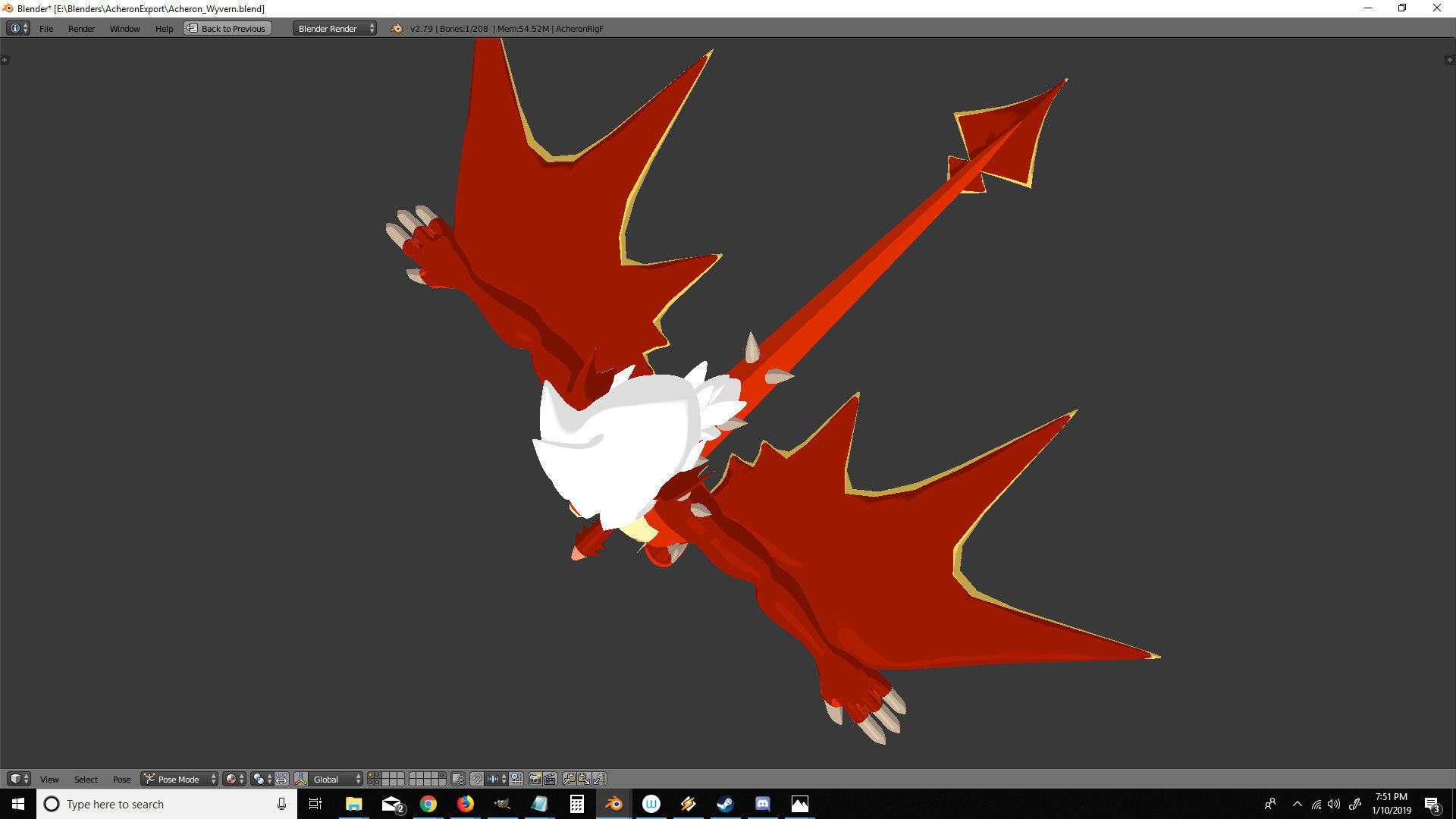This screenshot has width=1456, height=819.
Task: Select the first armature layer button
Action: 370,775
